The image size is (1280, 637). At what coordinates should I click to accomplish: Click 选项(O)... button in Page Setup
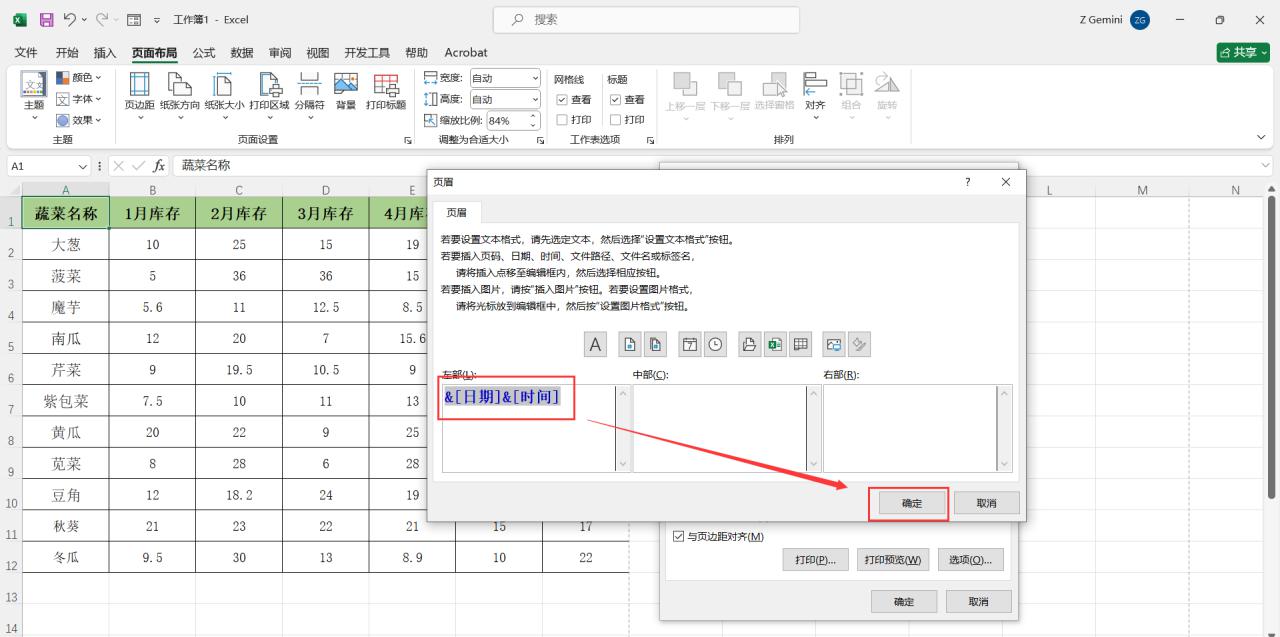pos(970,560)
